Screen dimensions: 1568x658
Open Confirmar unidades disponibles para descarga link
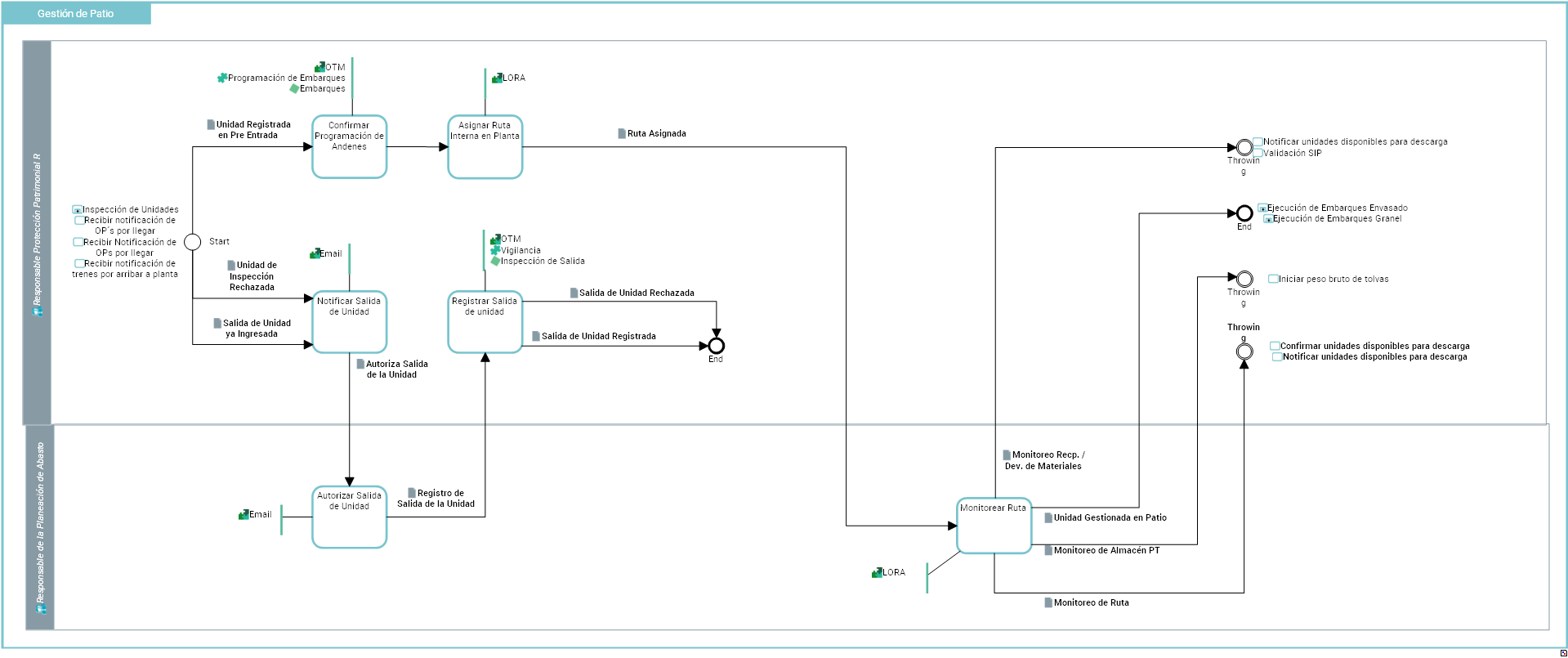(x=1370, y=346)
